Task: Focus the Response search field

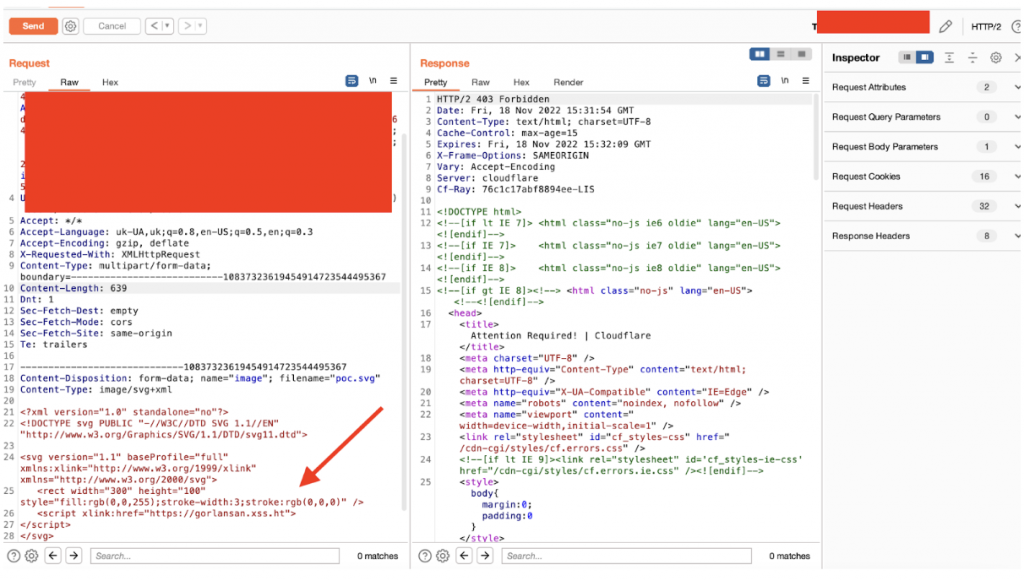Action: 626,556
